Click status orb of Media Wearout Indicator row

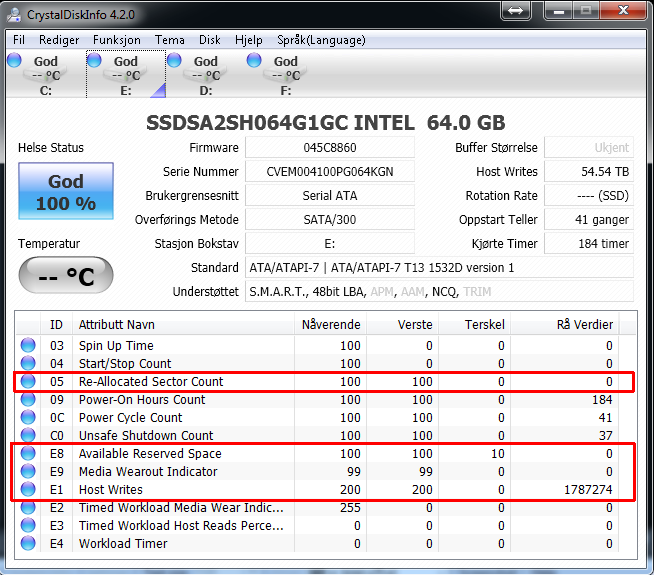pos(28,471)
